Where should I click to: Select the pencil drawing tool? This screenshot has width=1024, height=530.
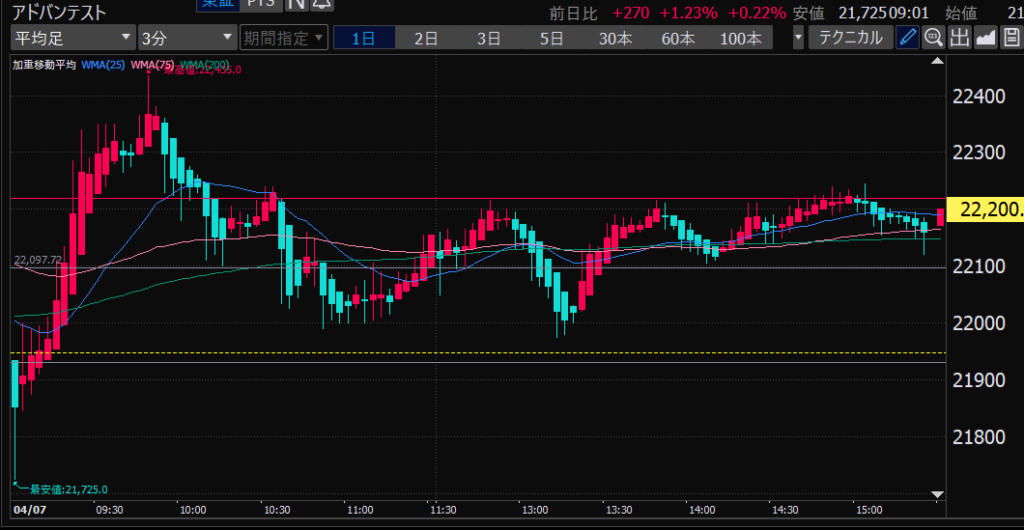(908, 39)
